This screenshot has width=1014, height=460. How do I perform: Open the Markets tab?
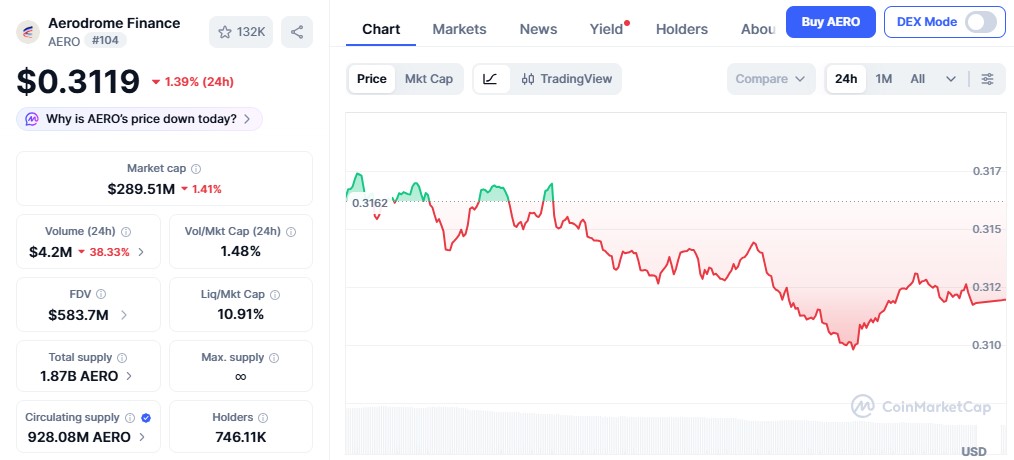pos(459,29)
